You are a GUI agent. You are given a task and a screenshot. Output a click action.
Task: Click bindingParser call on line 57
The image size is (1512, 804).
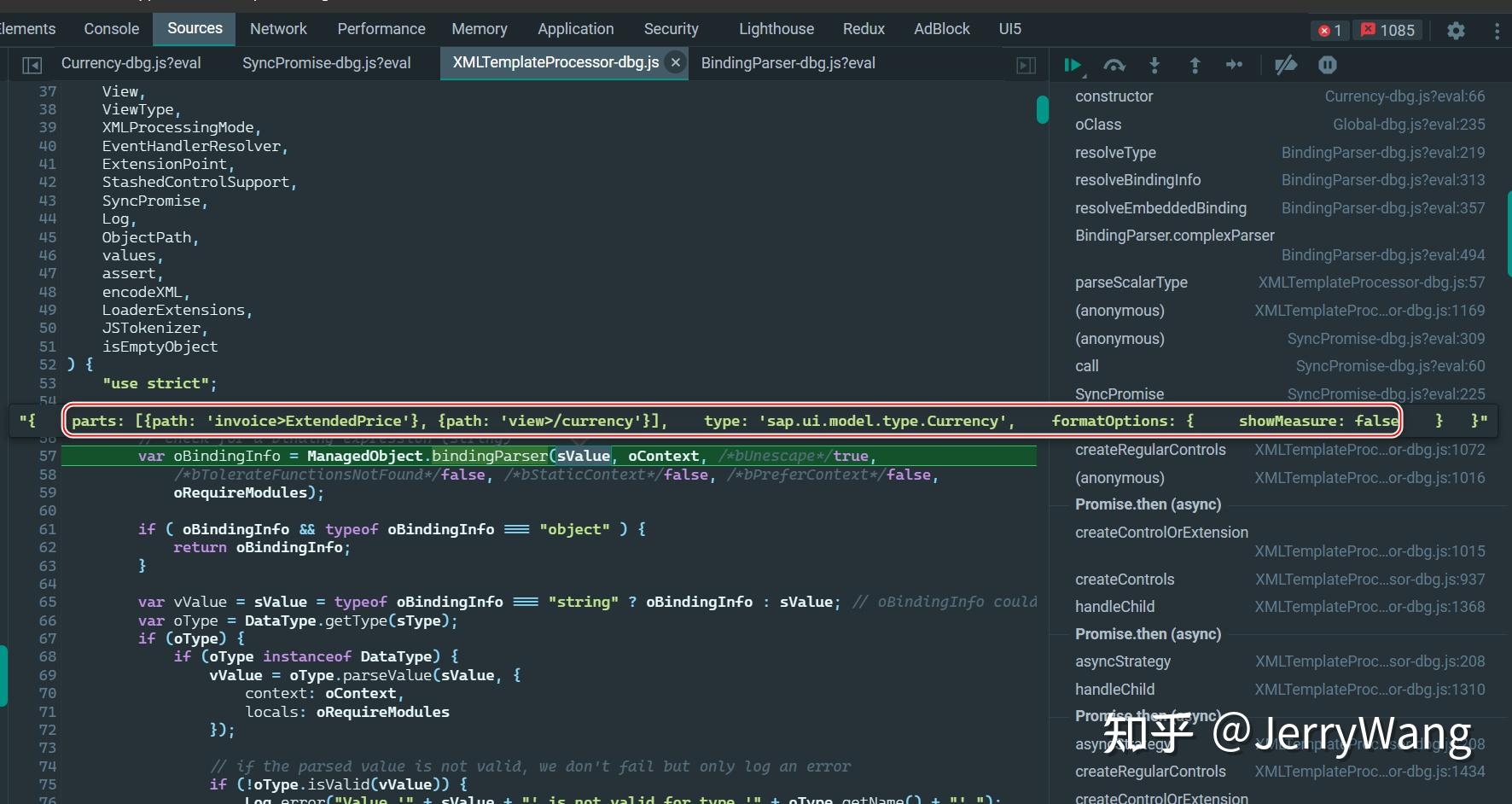coord(489,457)
